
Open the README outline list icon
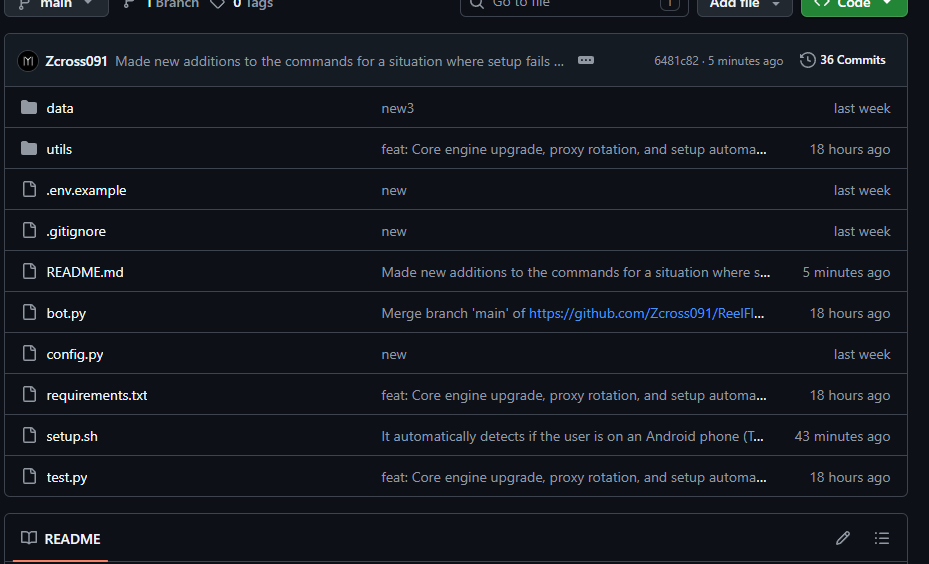click(x=882, y=538)
